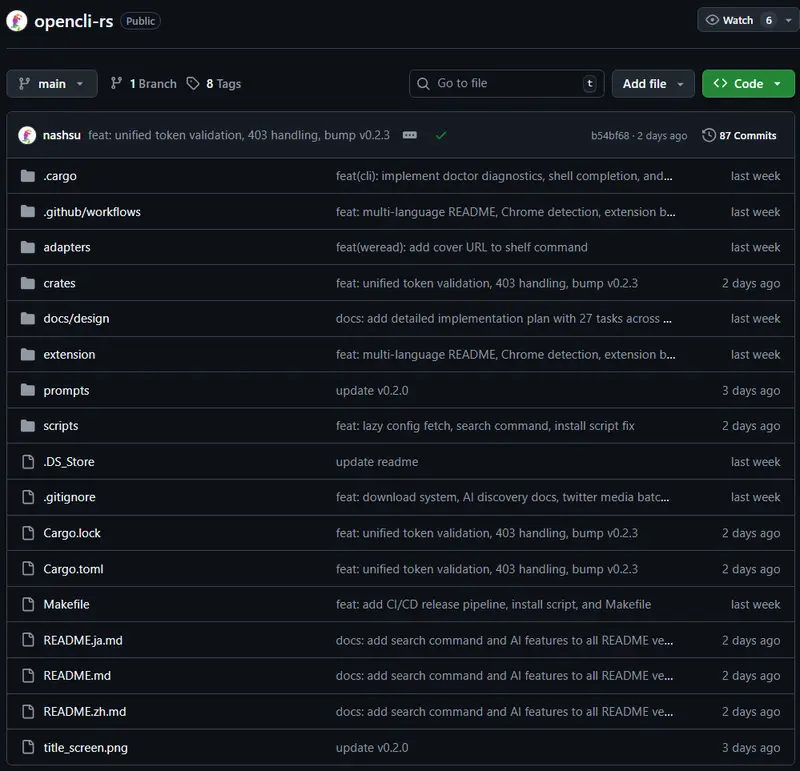Open the main branch selector
Screen dimensions: 800x771
point(51,84)
